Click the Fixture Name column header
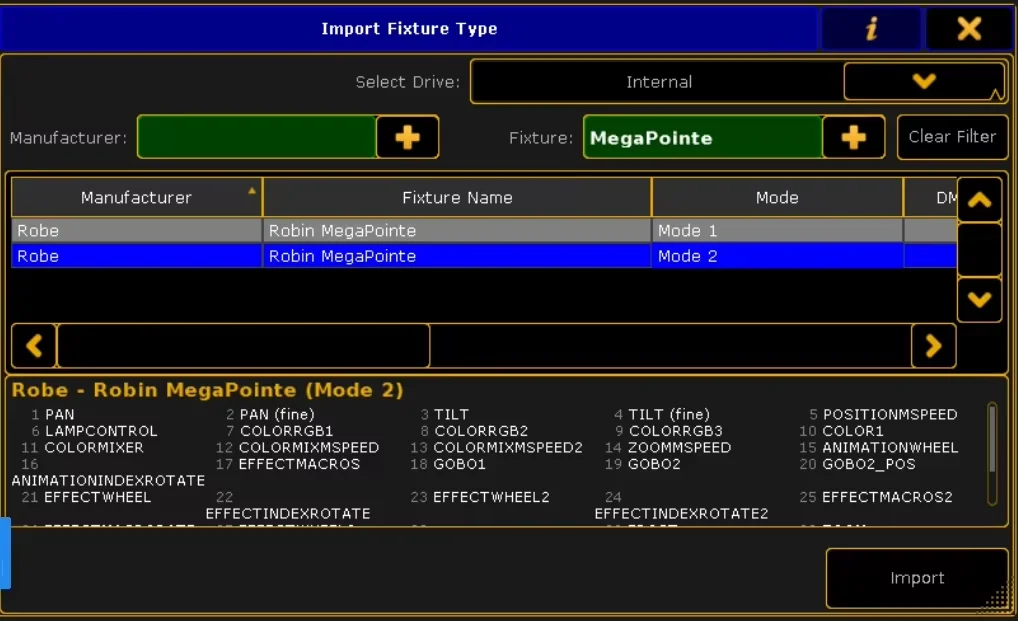Image resolution: width=1018 pixels, height=621 pixels. point(457,198)
